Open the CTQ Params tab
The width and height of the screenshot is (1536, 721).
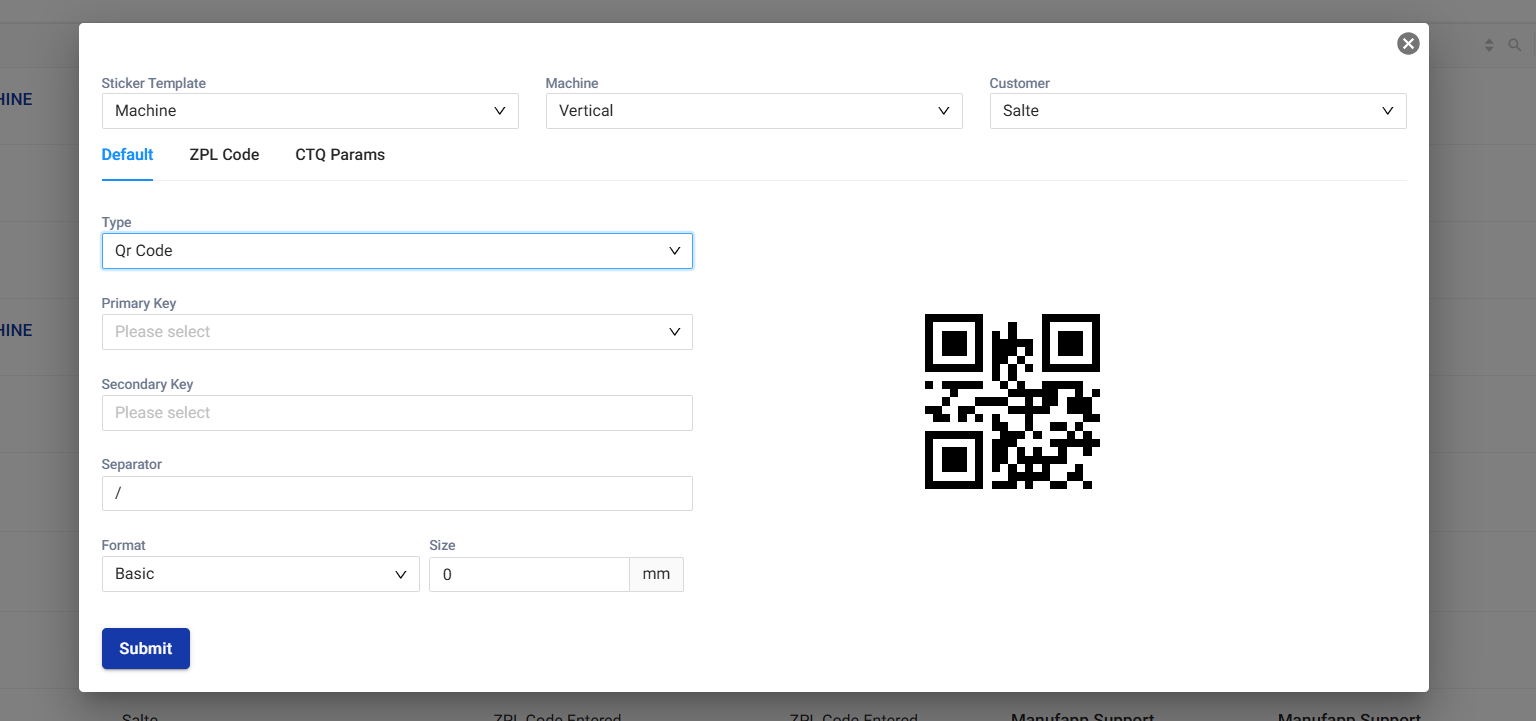pos(340,155)
